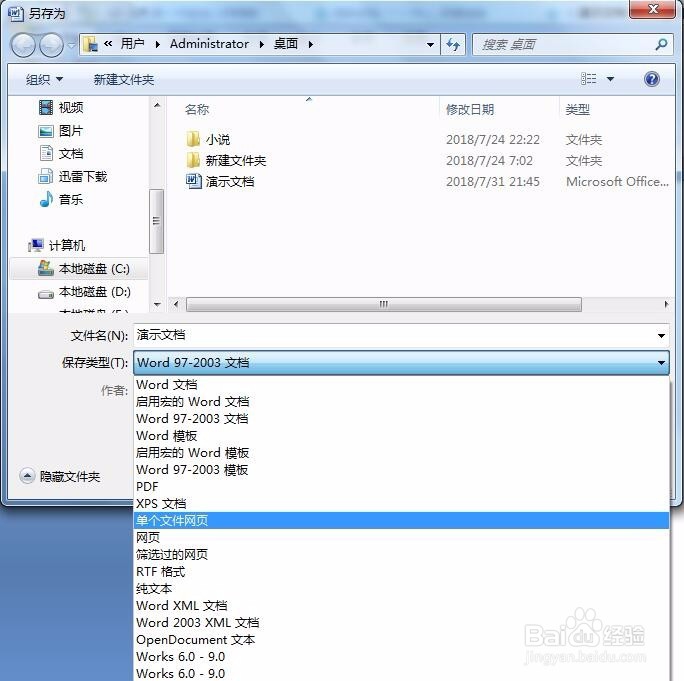Collapse the 保存类型 combo box
The height and width of the screenshot is (681, 684).
click(x=401, y=363)
